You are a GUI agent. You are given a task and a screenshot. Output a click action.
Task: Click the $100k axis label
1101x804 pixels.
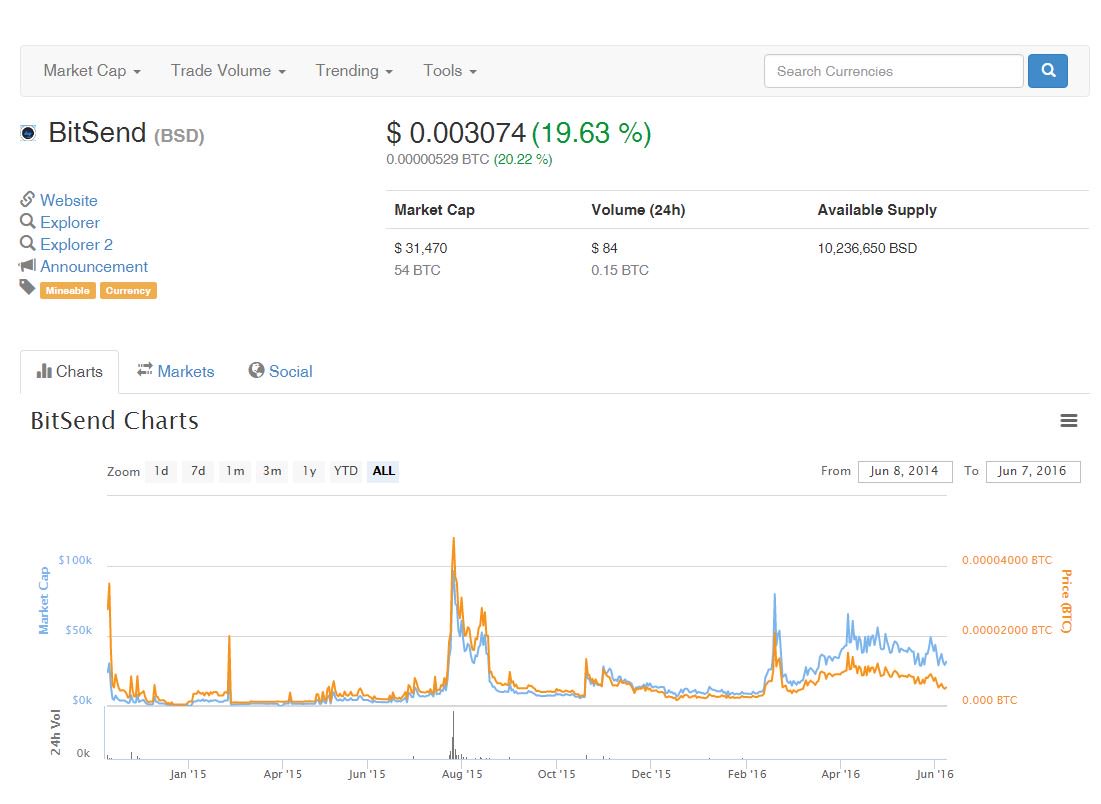75,560
